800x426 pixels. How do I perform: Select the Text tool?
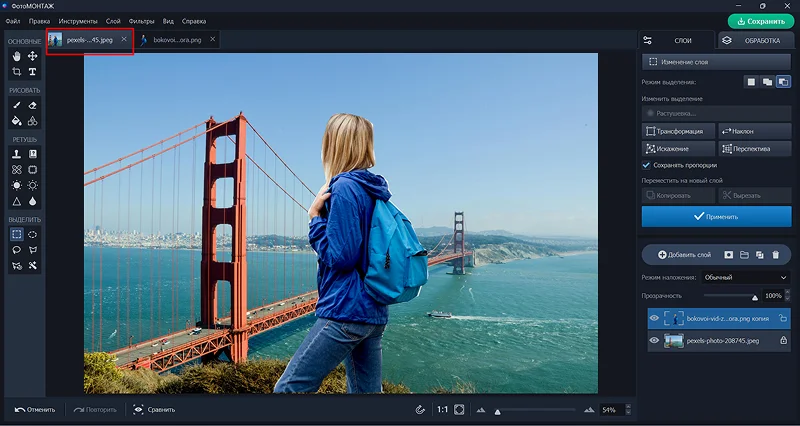tap(33, 72)
